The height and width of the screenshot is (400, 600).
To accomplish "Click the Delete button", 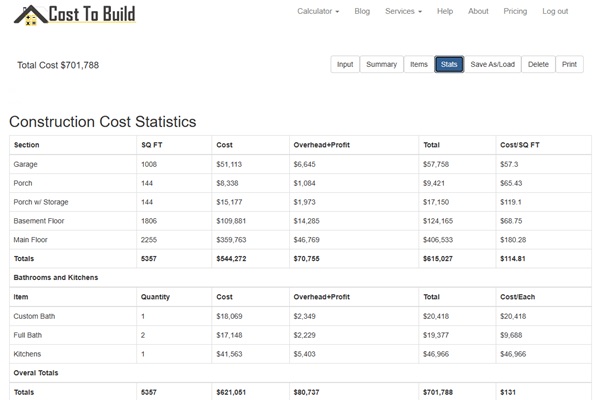I will point(538,64).
